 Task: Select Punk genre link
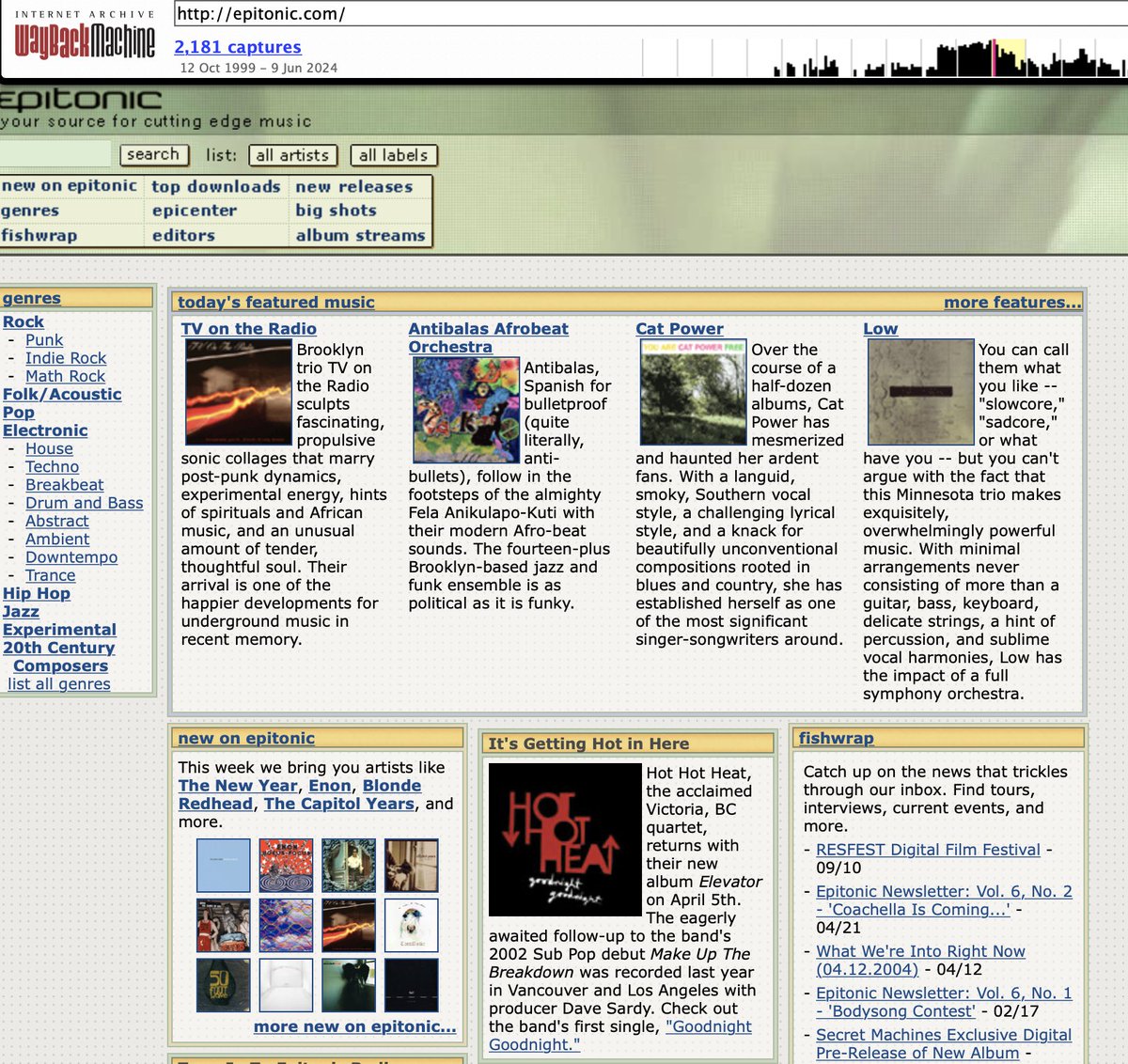(x=44, y=339)
